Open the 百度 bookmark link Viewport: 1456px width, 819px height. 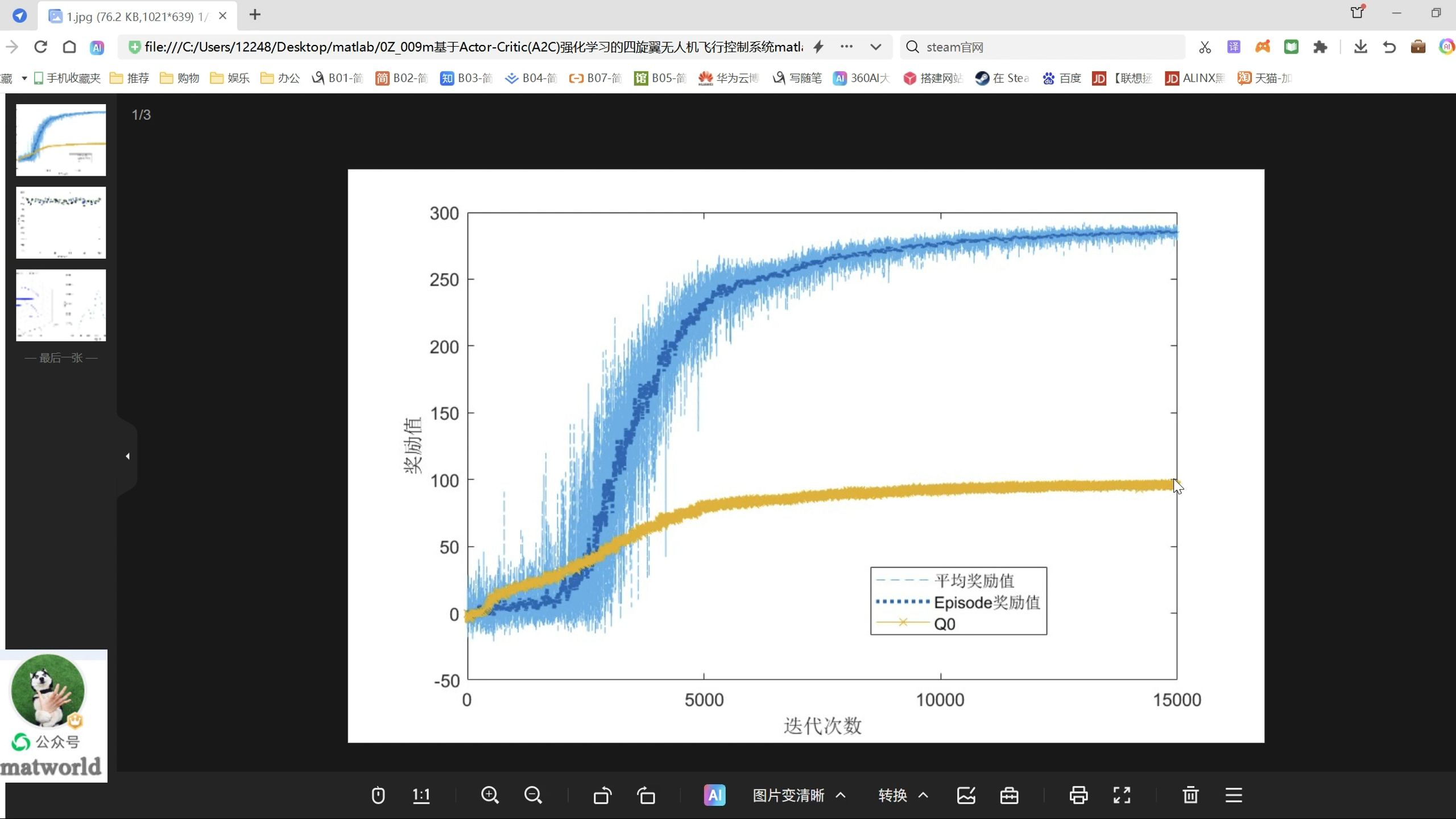[x=1062, y=78]
